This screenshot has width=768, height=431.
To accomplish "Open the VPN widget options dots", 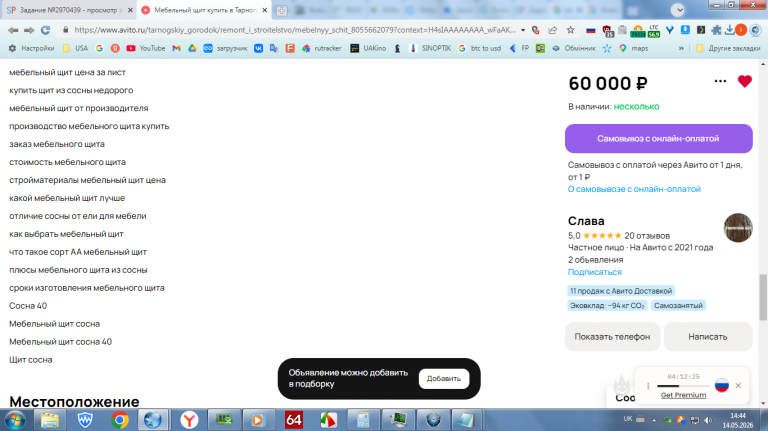I will pyautogui.click(x=648, y=386).
